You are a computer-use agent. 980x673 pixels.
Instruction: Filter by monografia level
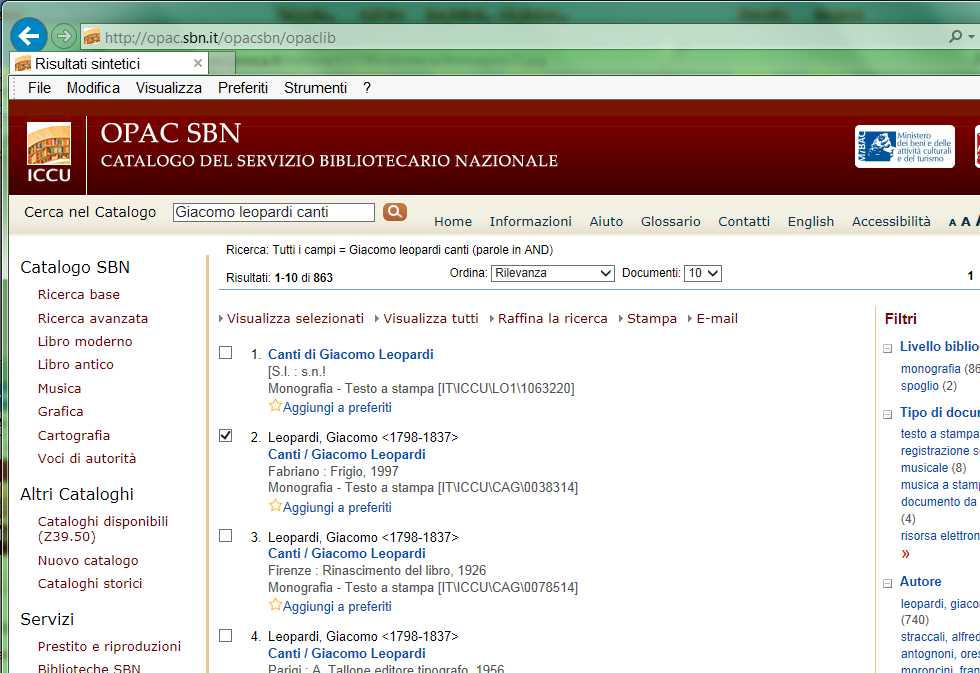point(931,369)
